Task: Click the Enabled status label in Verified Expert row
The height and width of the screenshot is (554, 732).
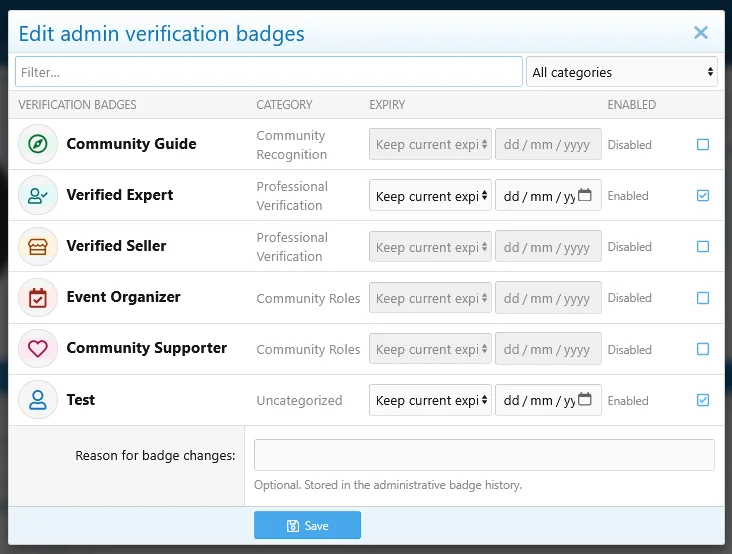Action: tap(628, 196)
